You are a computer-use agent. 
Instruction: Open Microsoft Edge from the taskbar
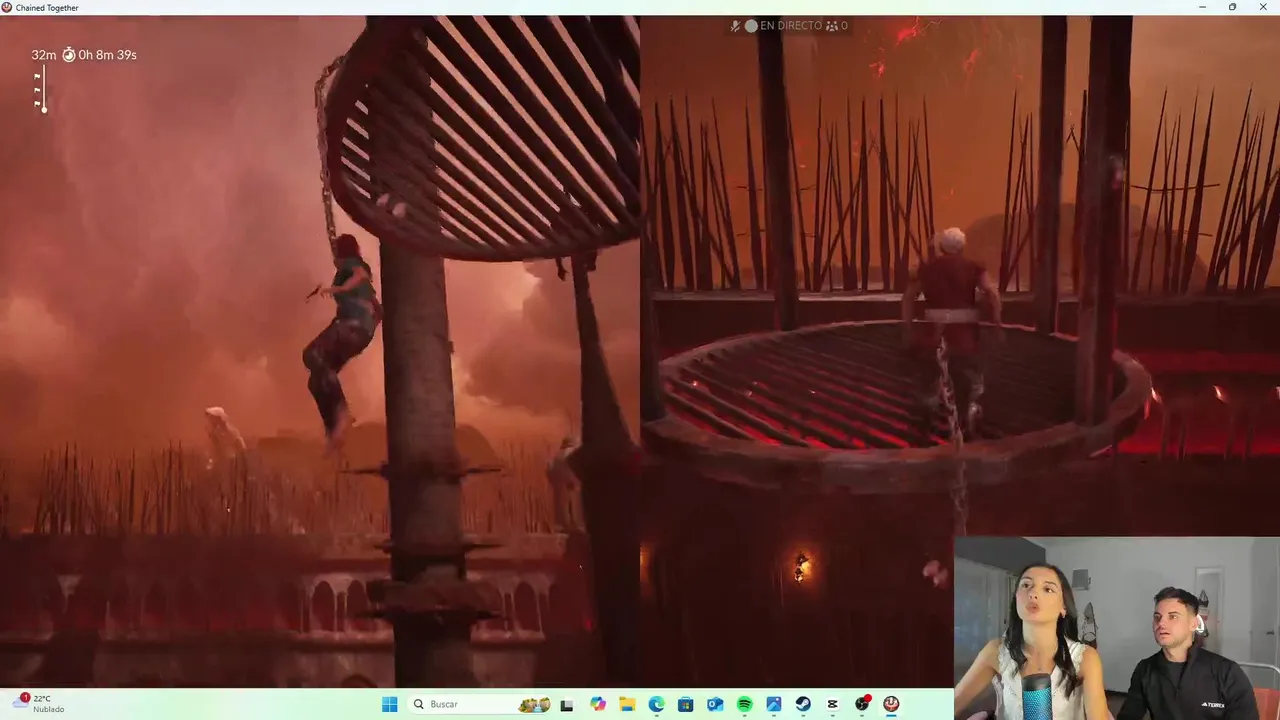click(656, 704)
